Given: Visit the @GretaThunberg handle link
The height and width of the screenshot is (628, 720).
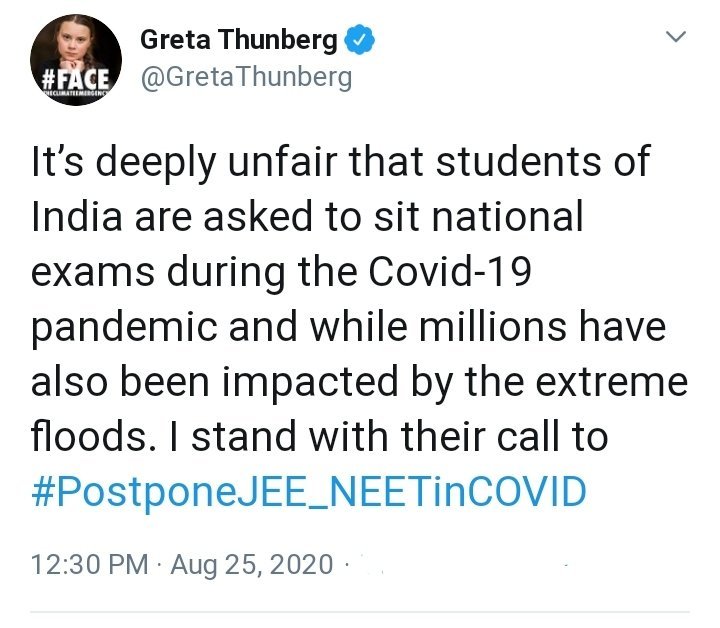Looking at the screenshot, I should 246,77.
